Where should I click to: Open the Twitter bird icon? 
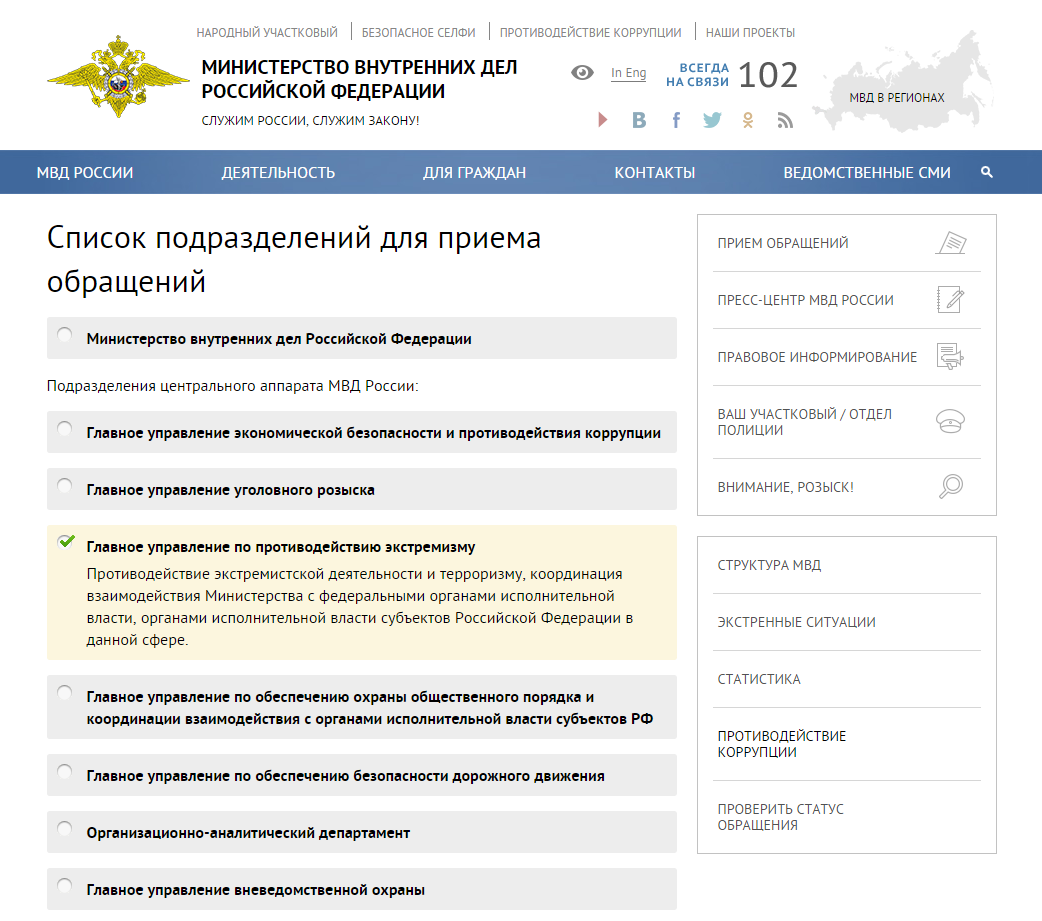coord(712,120)
